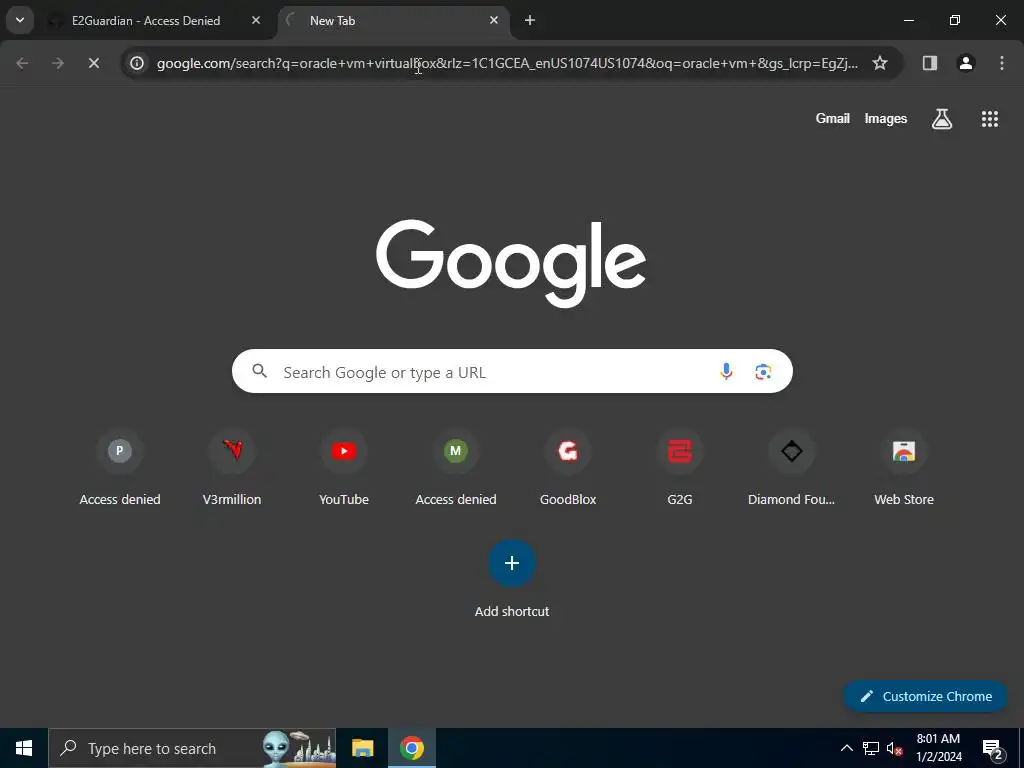
Task: Close the E2Guardian - Access Denied tab
Action: pos(256,21)
